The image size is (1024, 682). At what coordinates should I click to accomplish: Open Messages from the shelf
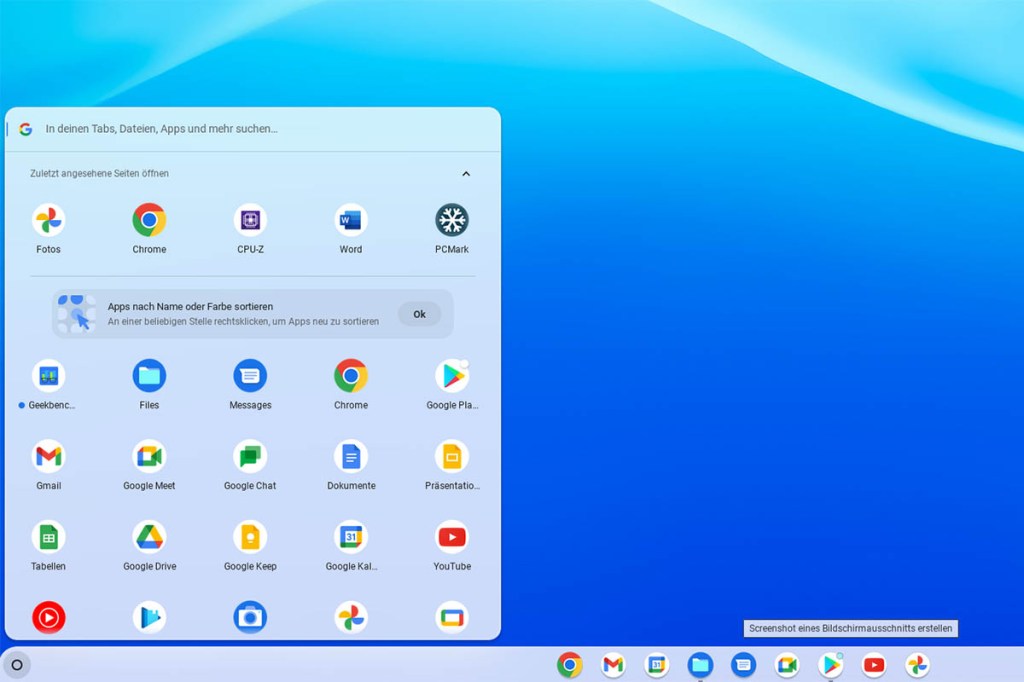(x=743, y=665)
